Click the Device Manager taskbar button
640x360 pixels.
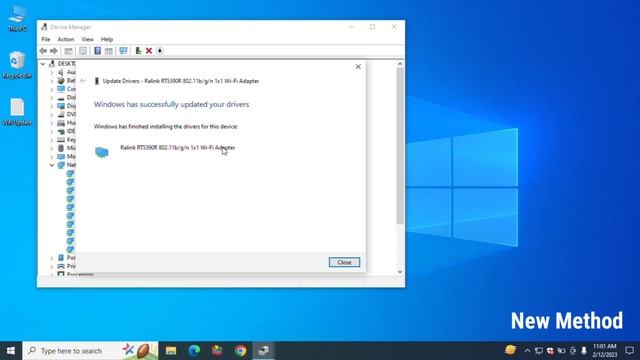tap(264, 351)
